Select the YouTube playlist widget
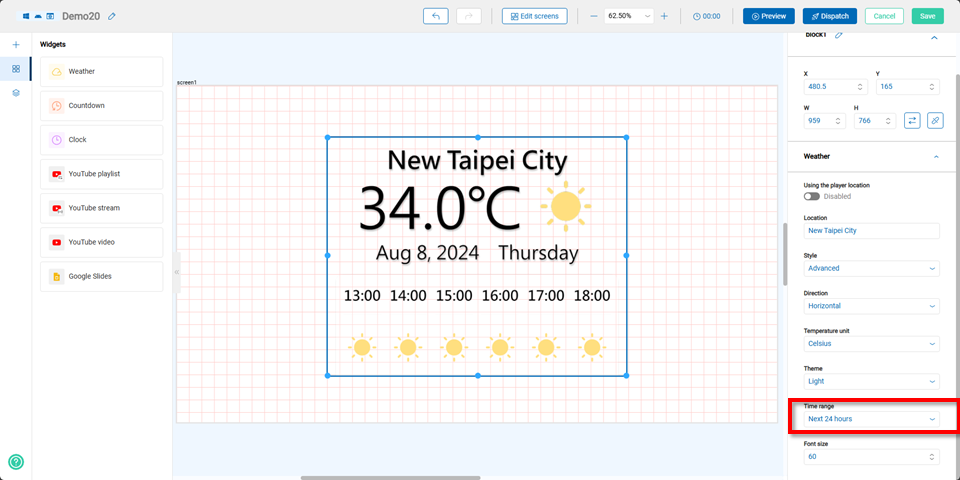 point(101,174)
